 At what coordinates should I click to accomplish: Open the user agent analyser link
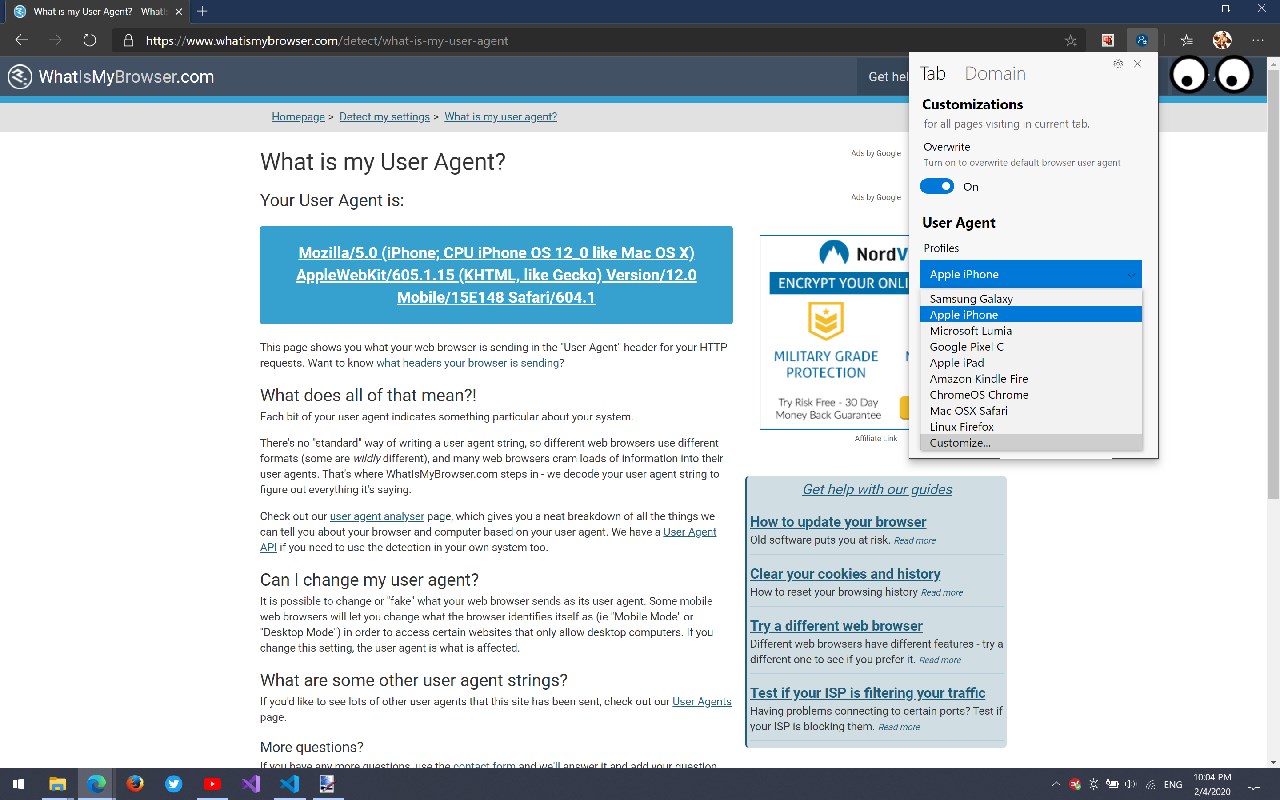point(377,517)
